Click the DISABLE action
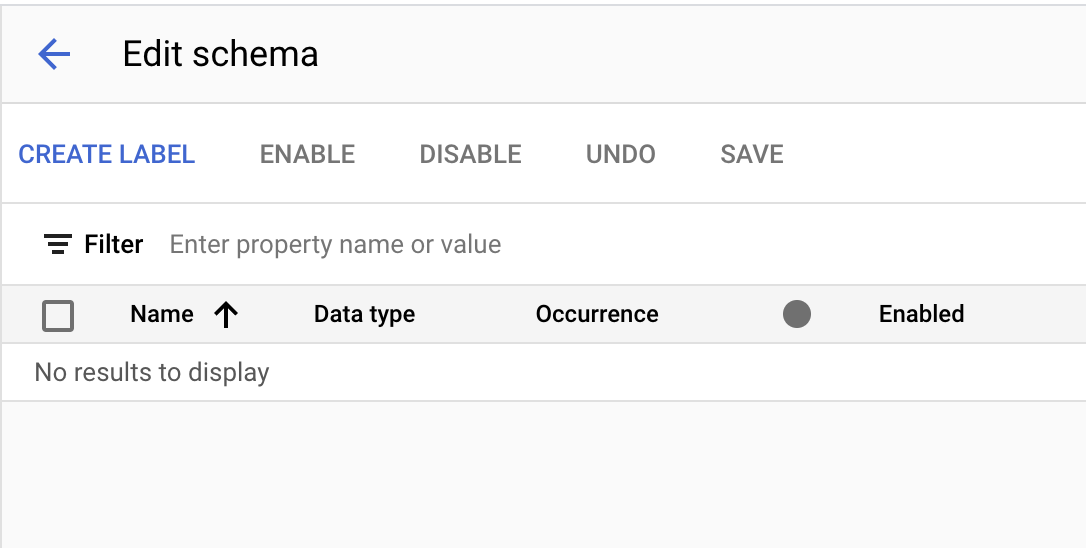 (470, 154)
